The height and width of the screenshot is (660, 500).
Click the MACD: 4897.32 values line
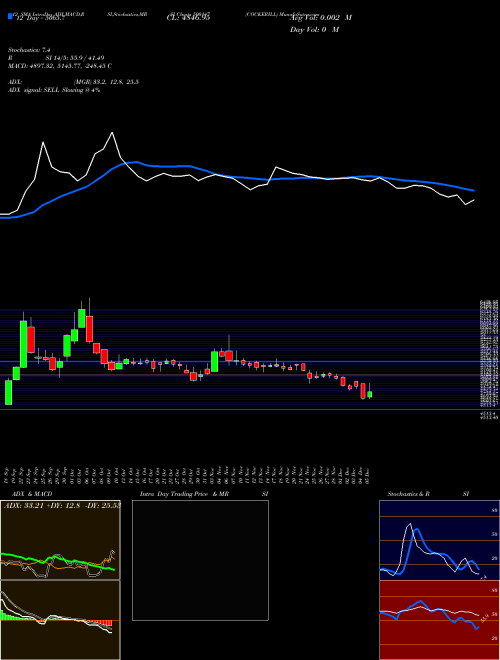60,66
